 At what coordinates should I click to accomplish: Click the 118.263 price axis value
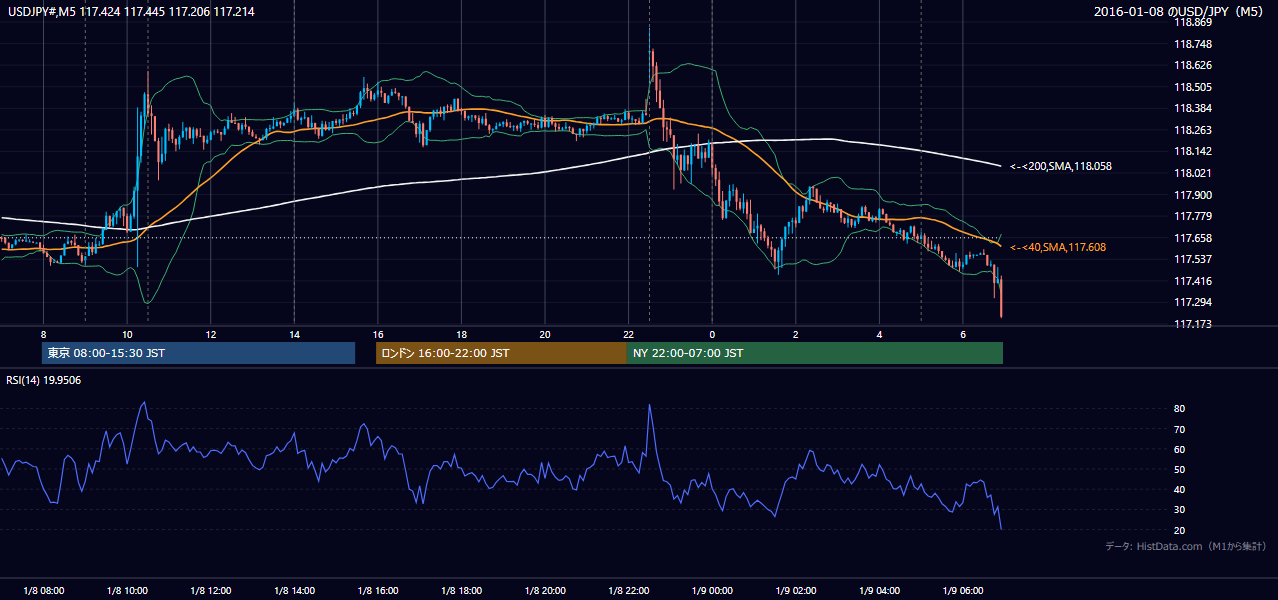pos(1193,130)
